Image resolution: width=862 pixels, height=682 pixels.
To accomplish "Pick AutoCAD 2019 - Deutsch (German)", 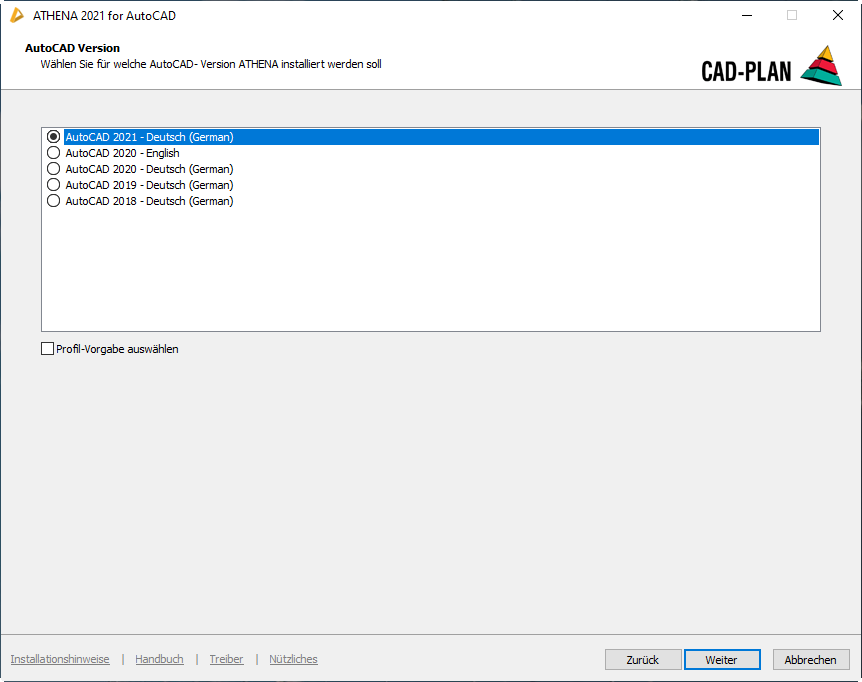I will pos(54,185).
